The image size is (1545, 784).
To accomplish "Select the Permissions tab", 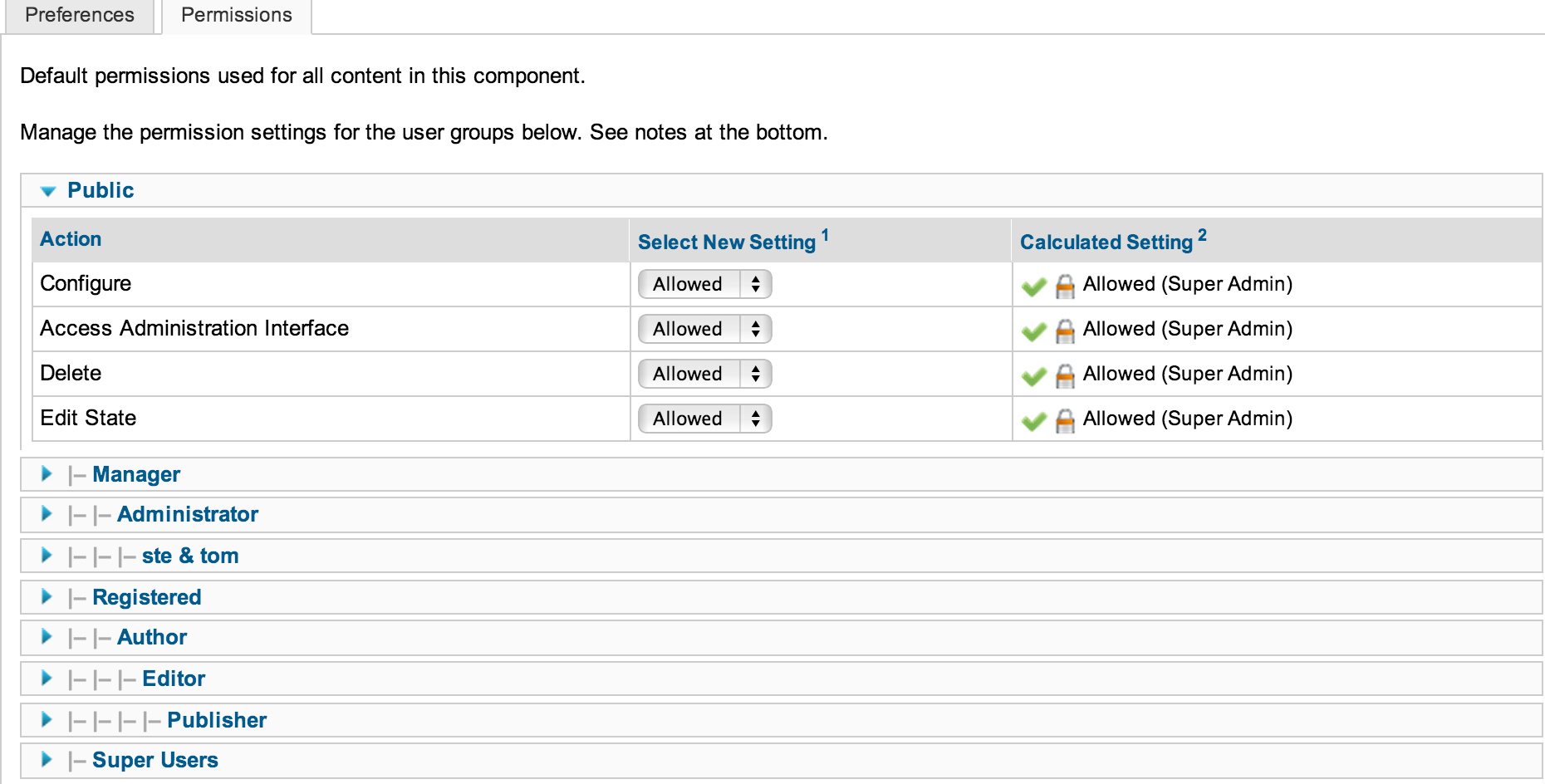I will tap(237, 15).
